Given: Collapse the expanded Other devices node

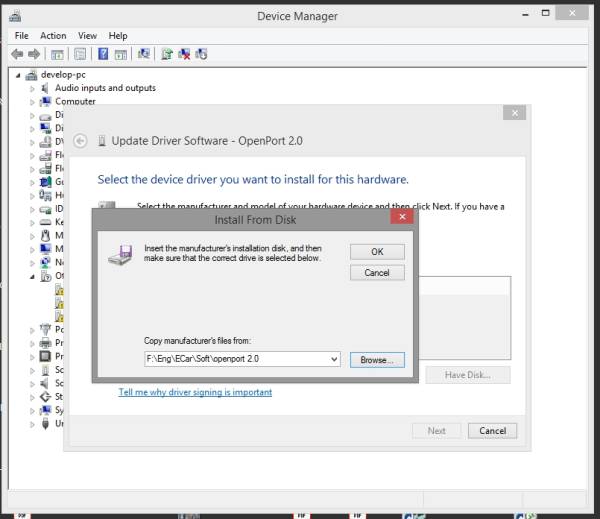Looking at the screenshot, I should [32, 276].
